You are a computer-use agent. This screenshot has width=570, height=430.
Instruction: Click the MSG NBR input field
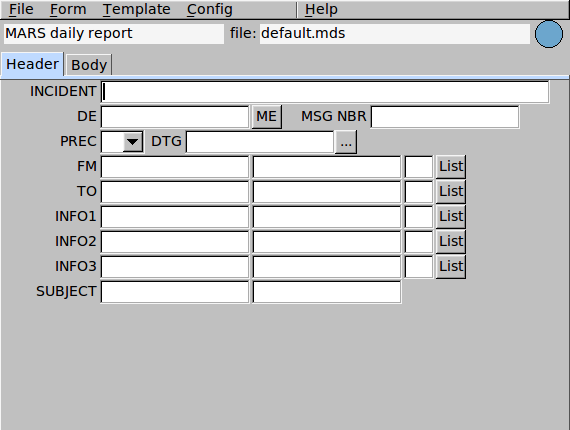(445, 117)
